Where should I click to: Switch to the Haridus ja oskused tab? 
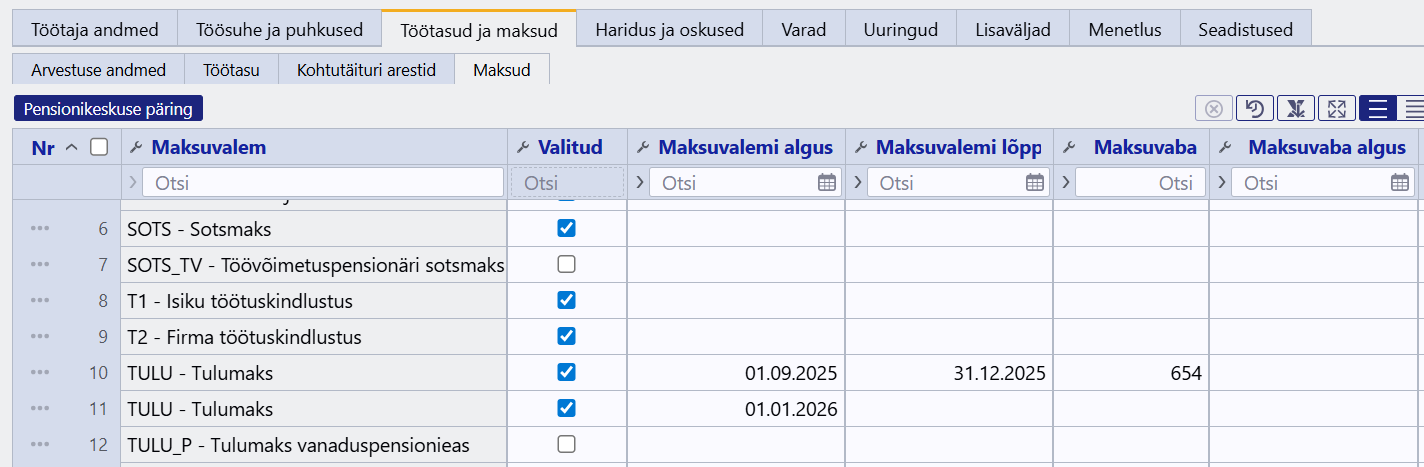coord(669,29)
